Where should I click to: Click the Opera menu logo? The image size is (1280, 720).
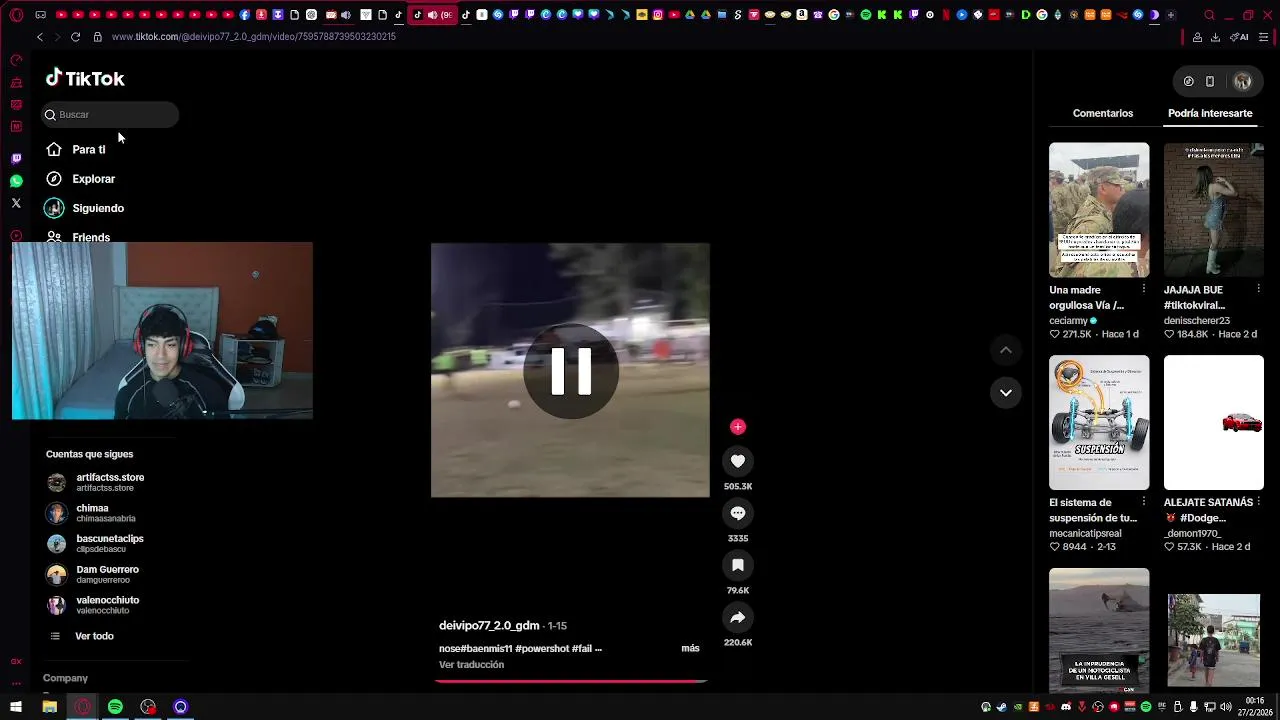point(16,15)
